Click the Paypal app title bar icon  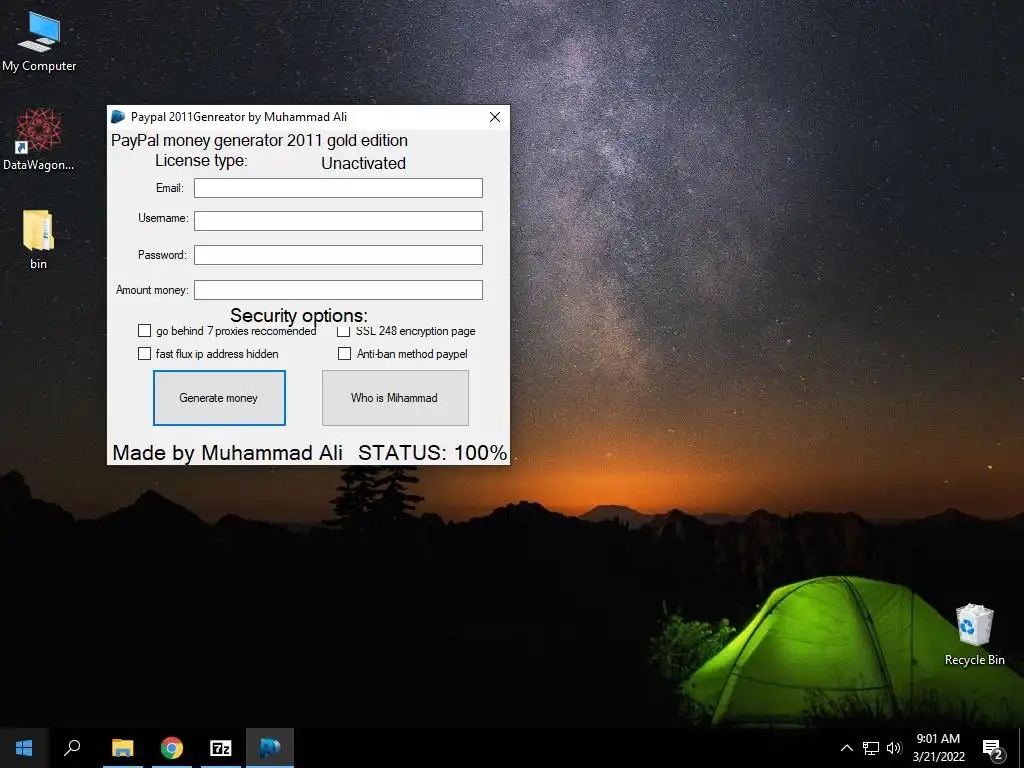point(118,117)
